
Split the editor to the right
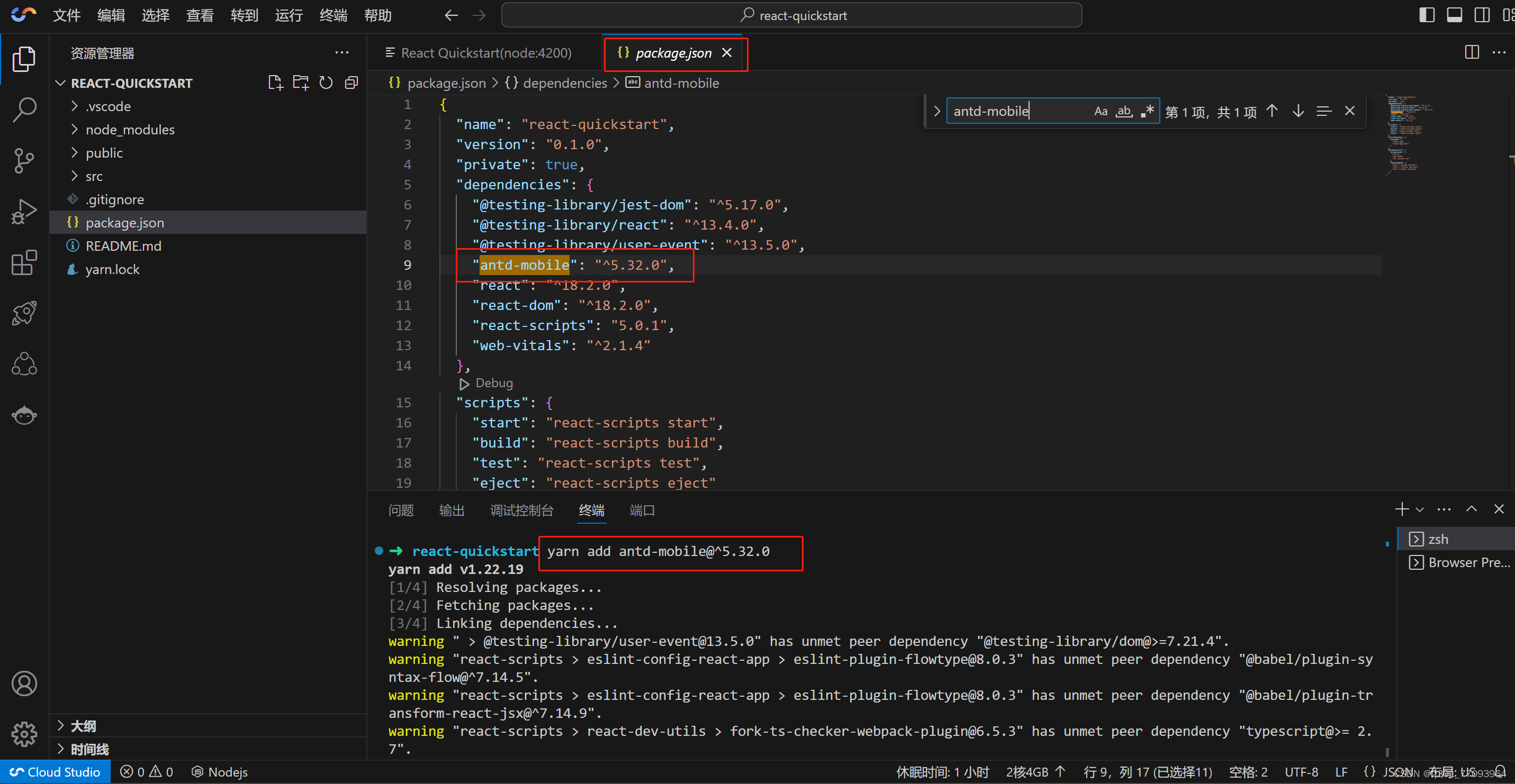click(1472, 53)
